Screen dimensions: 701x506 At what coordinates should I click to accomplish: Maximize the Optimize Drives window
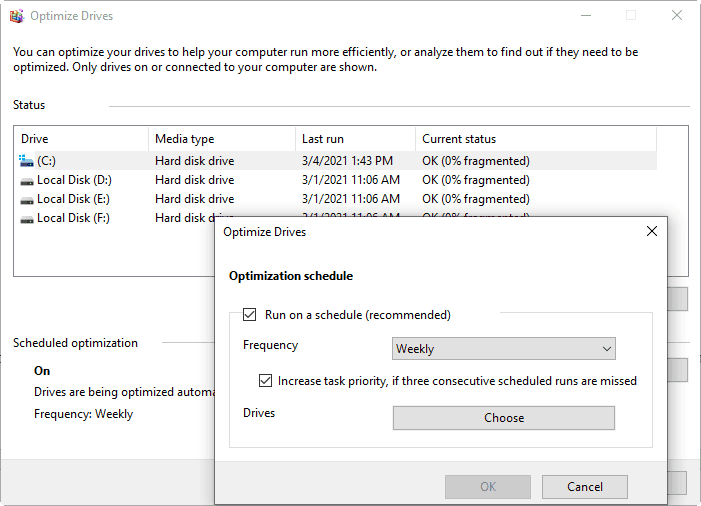[631, 16]
